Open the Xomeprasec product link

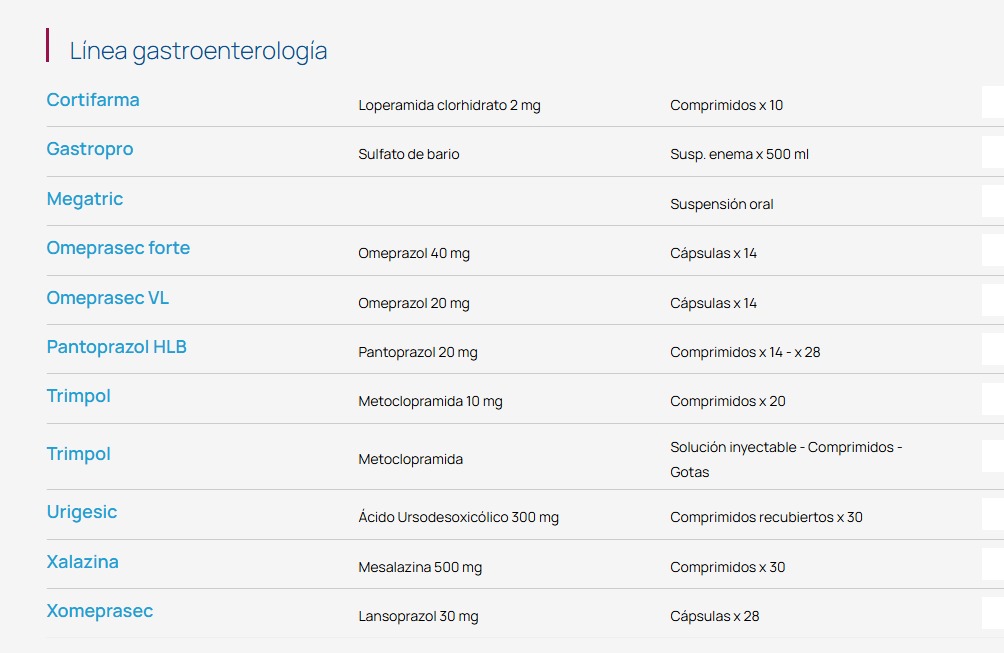pos(99,611)
